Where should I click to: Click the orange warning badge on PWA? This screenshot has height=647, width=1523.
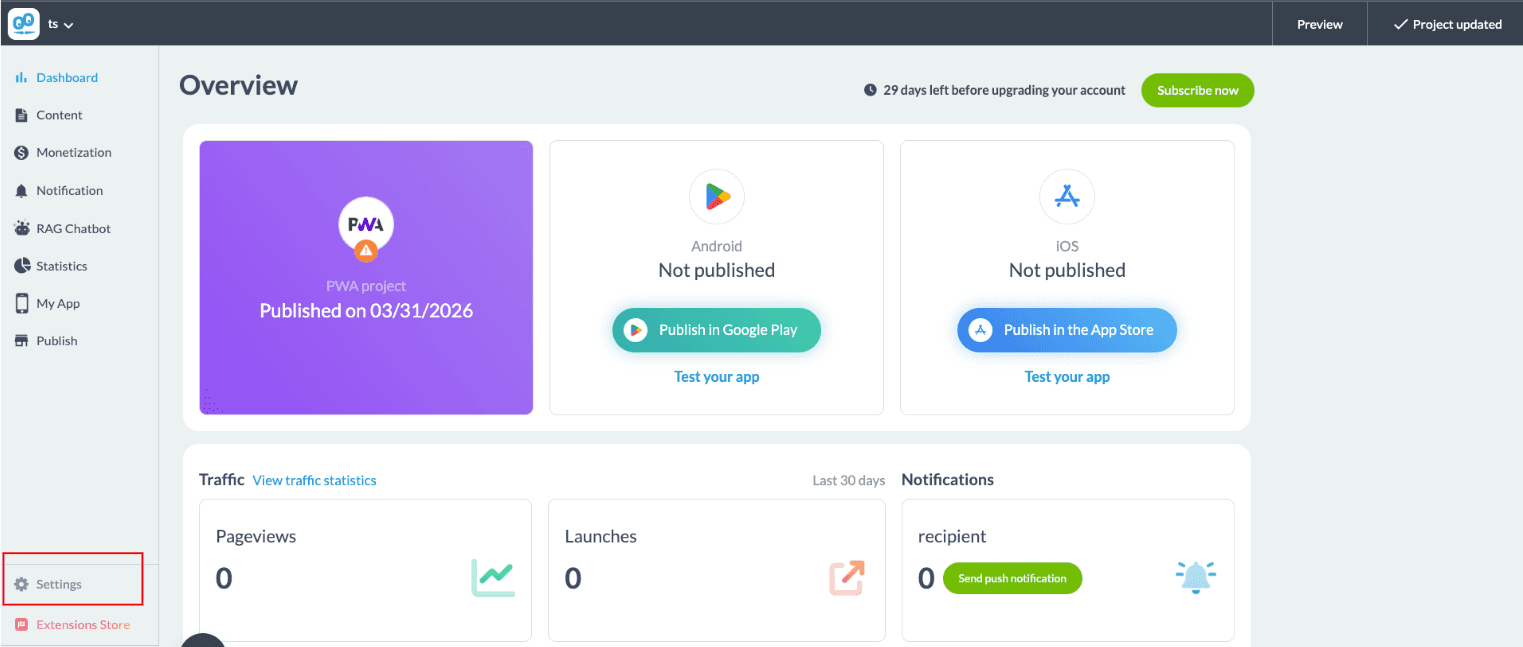[x=366, y=251]
